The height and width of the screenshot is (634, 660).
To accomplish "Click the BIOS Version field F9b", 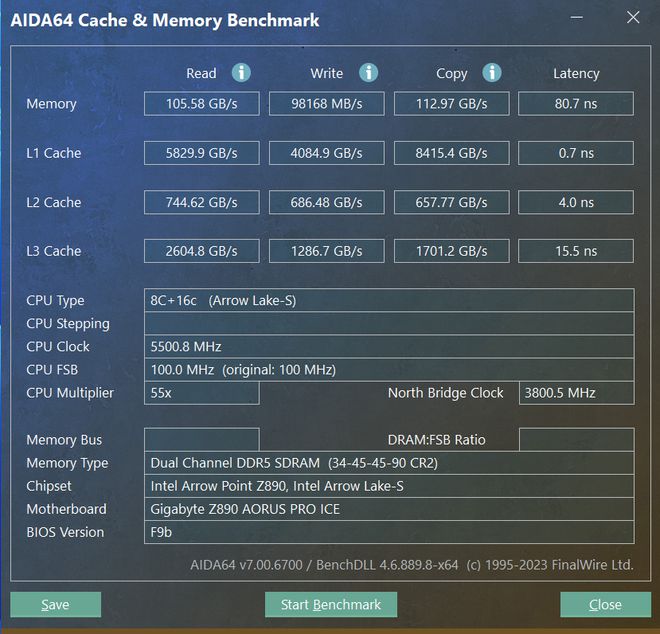I will coord(389,532).
